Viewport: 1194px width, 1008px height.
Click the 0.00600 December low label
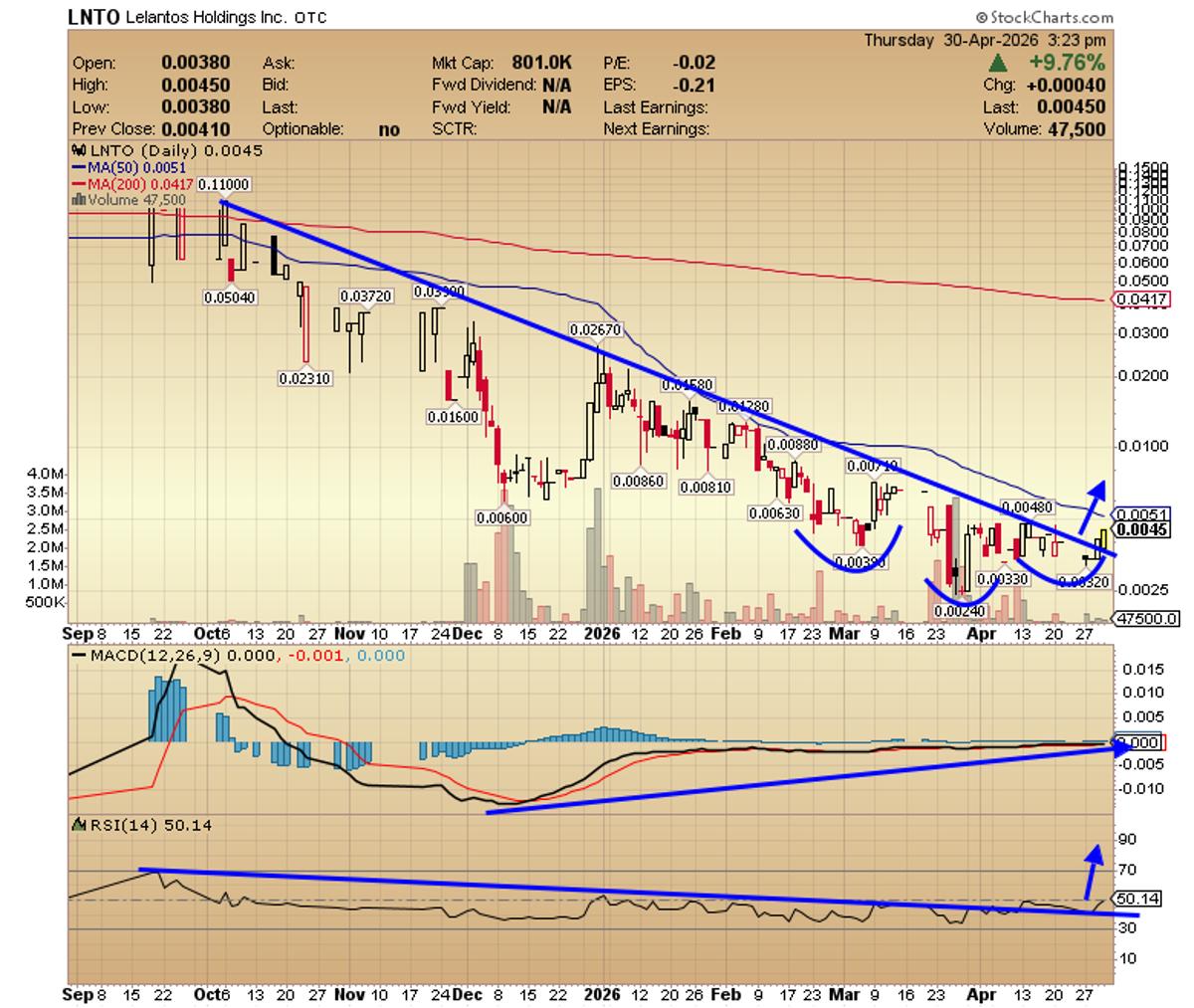pos(501,517)
